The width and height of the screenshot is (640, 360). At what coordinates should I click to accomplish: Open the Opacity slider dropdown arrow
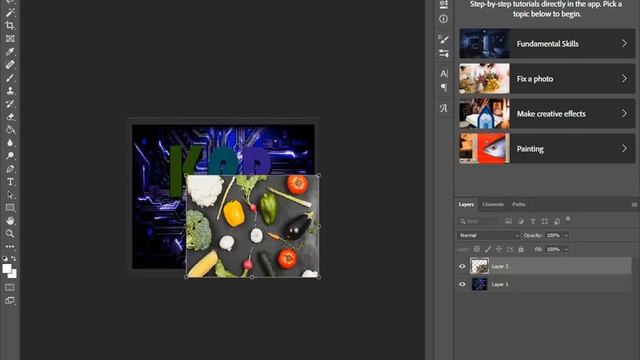566,236
